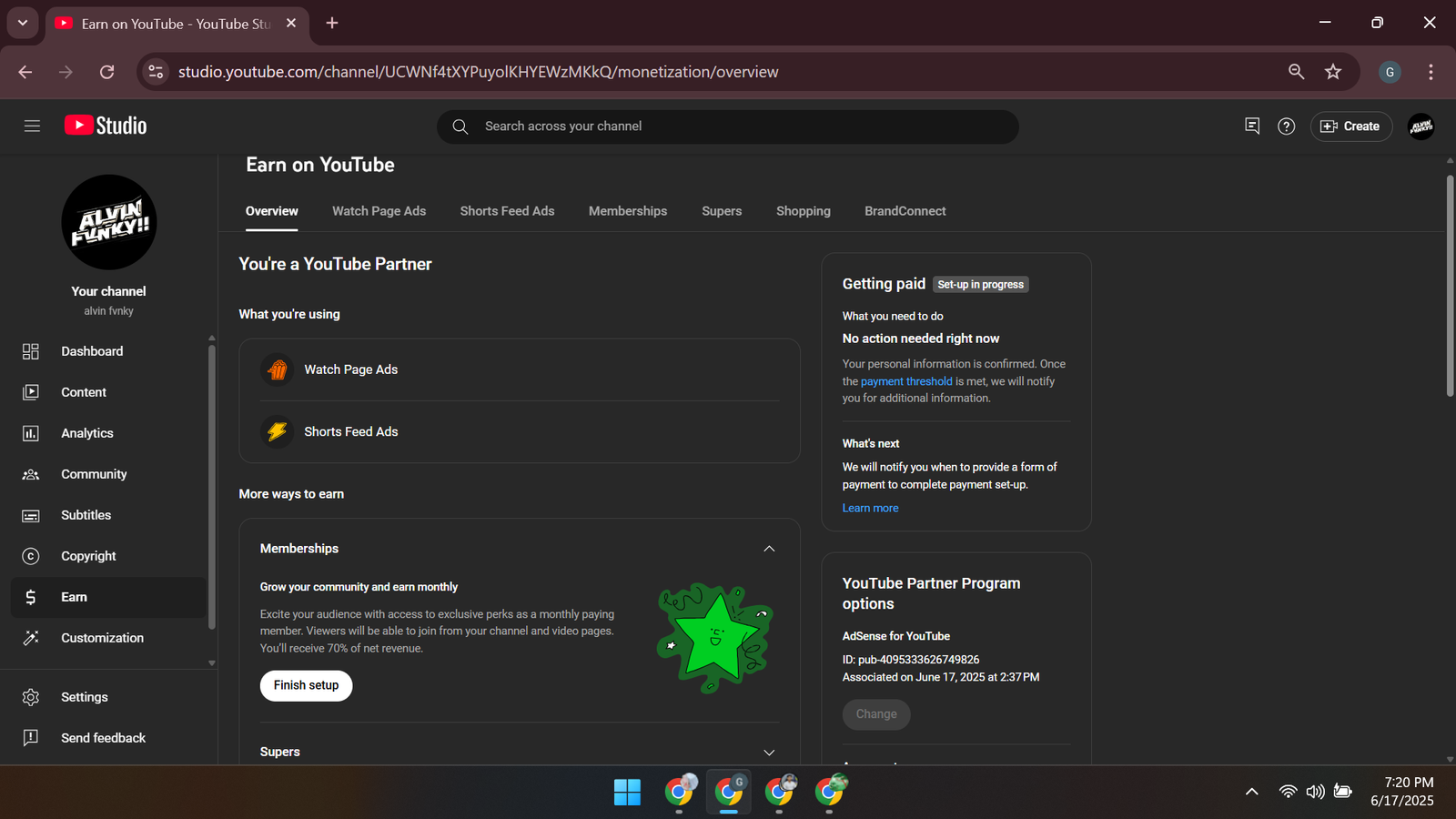Click the YouTube Studio logo

(106, 126)
